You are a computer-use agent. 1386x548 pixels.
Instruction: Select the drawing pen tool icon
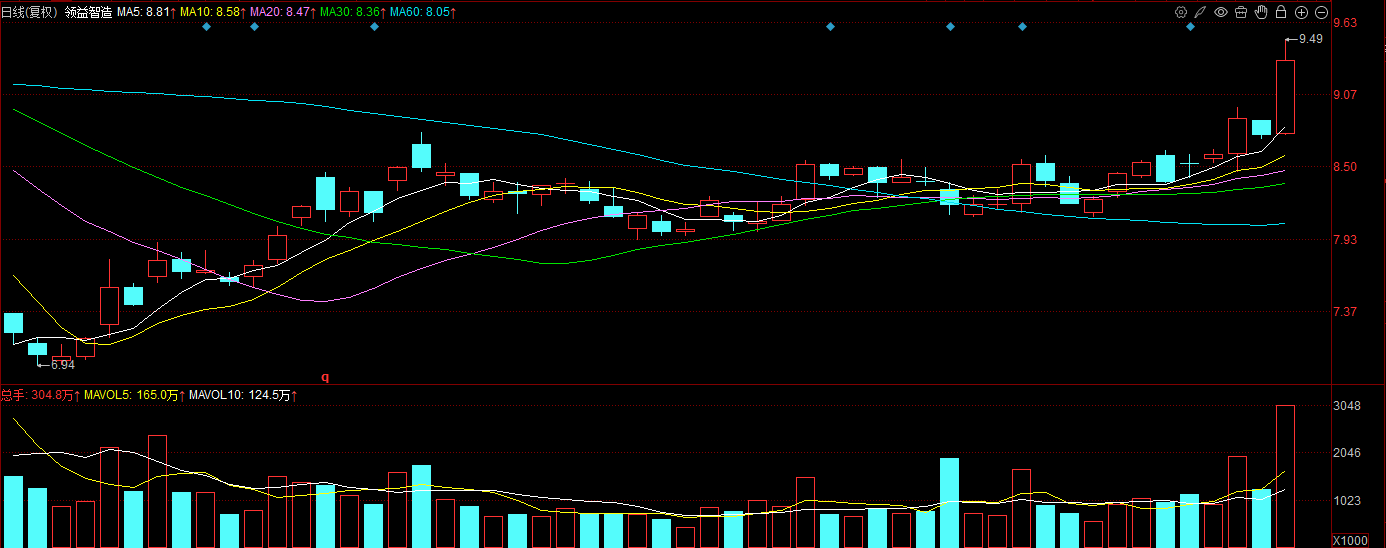pyautogui.click(x=1201, y=12)
